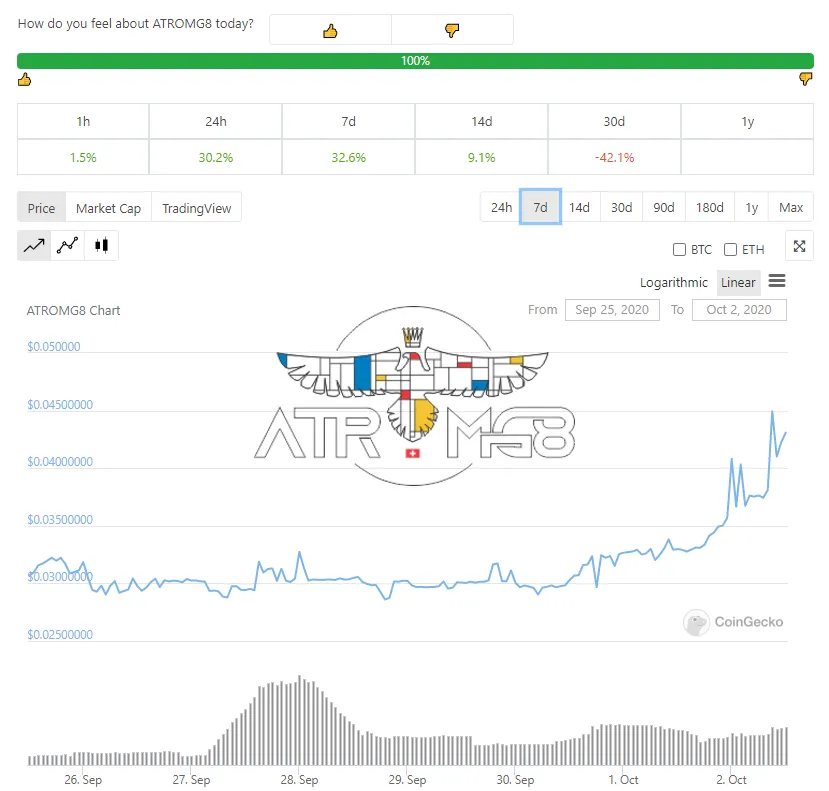Click the 1y column header cell
The image size is (829, 791).
click(747, 122)
